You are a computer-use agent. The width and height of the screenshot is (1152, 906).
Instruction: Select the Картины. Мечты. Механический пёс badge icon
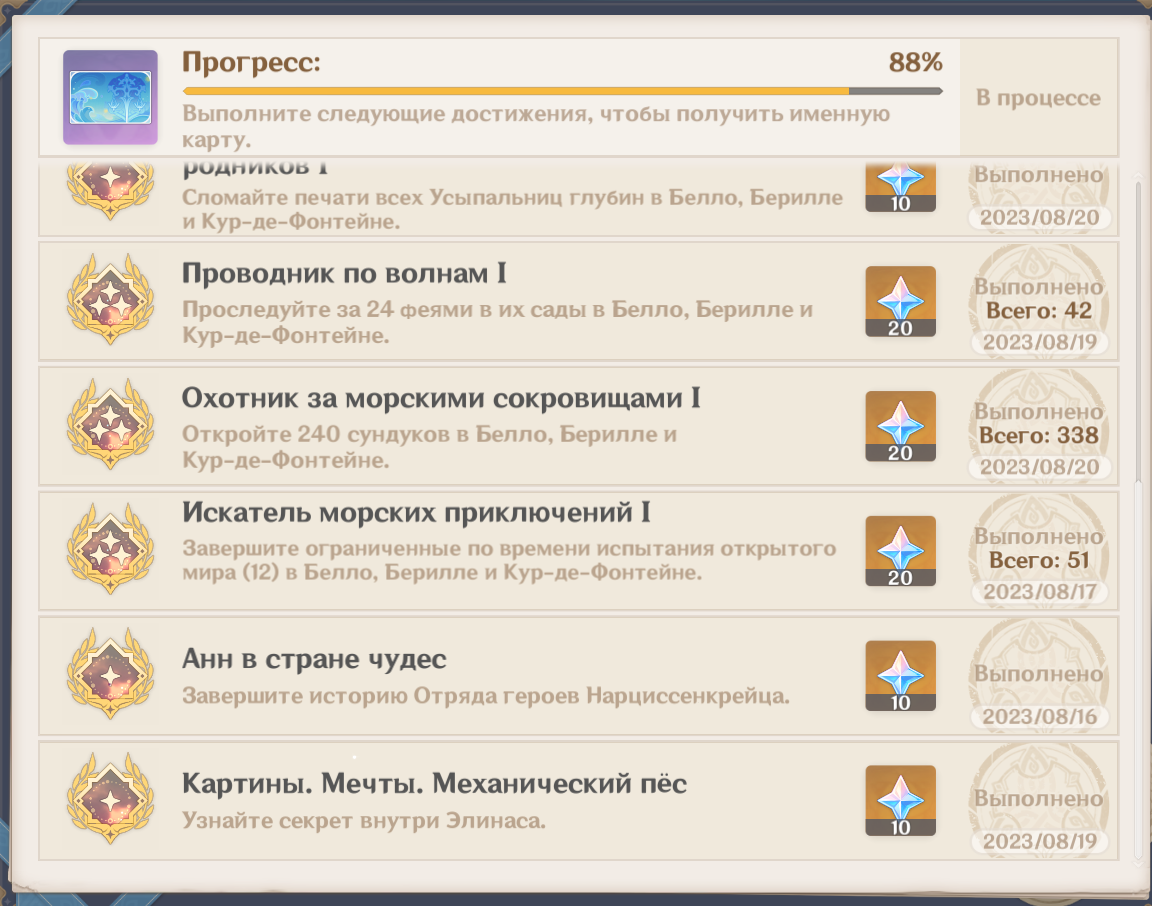[109, 800]
